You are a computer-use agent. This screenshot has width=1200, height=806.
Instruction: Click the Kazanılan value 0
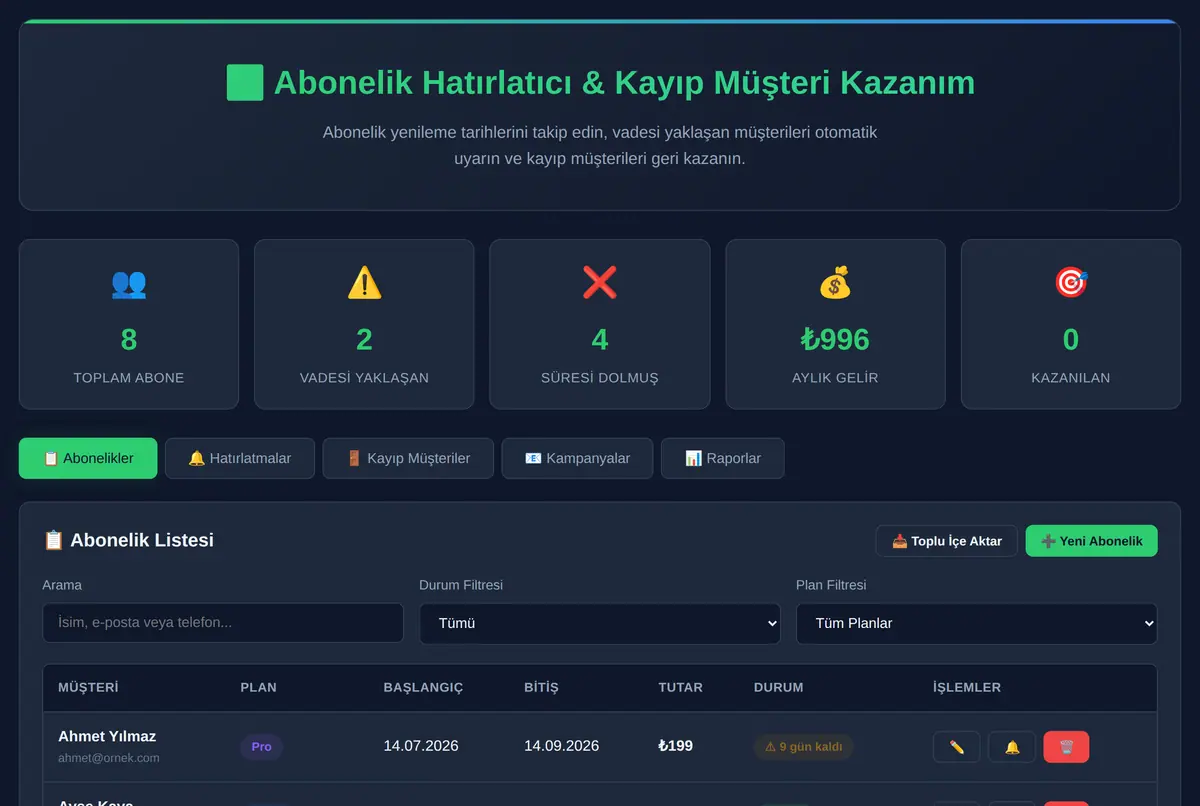click(1071, 340)
